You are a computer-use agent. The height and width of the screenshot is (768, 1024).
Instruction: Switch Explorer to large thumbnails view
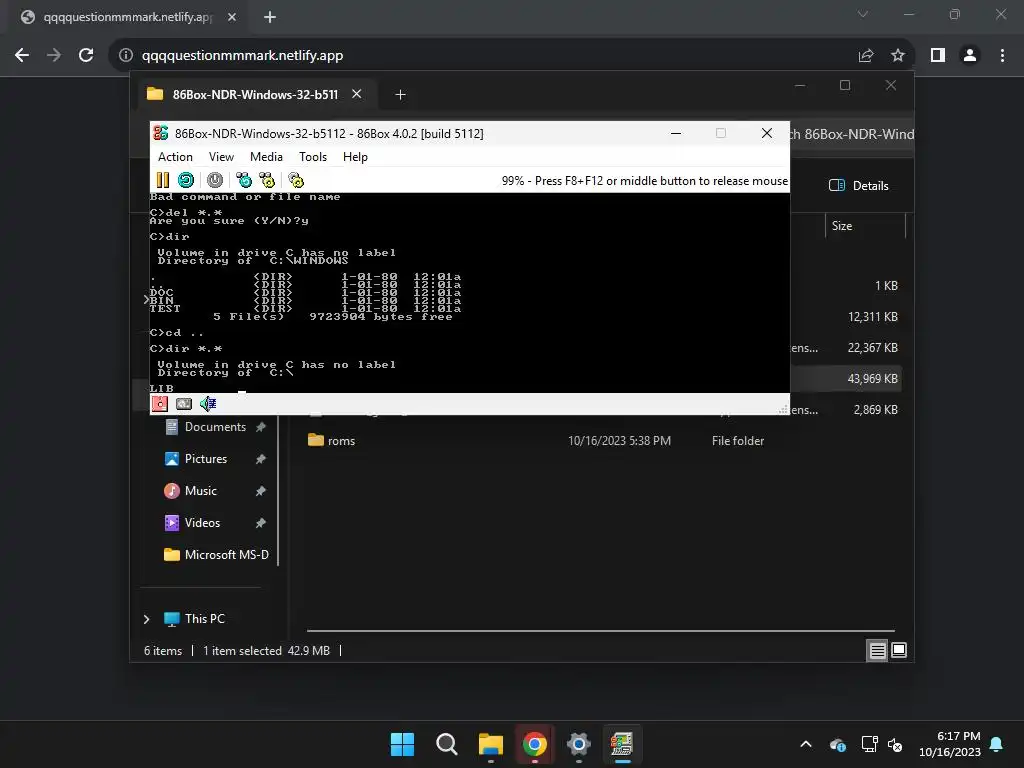899,650
